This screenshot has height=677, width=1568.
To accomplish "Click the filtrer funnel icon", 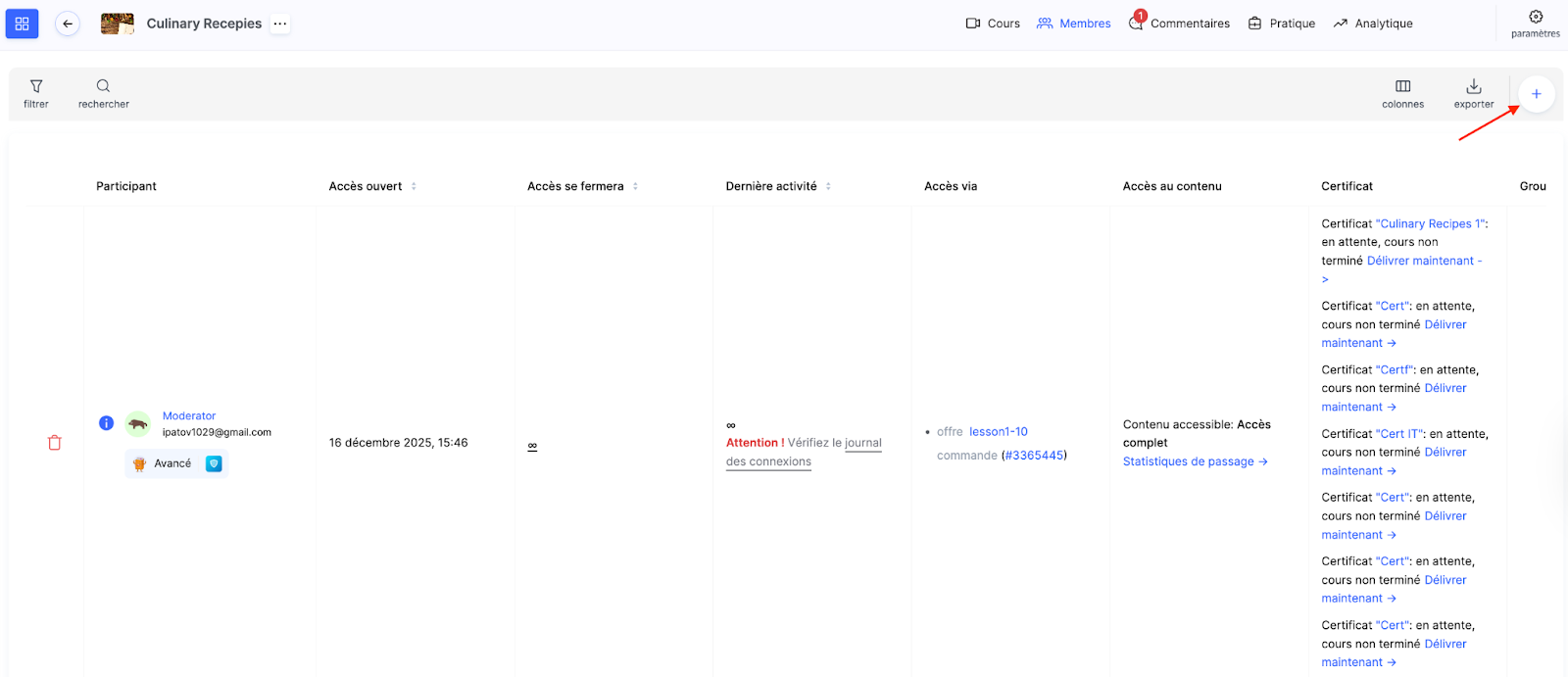I will pyautogui.click(x=36, y=87).
